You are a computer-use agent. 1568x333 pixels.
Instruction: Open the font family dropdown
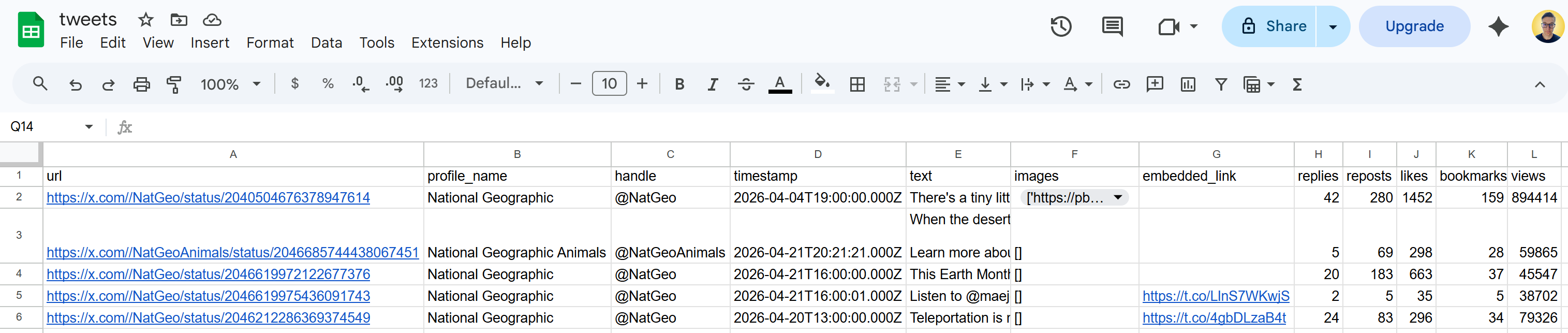(x=504, y=83)
